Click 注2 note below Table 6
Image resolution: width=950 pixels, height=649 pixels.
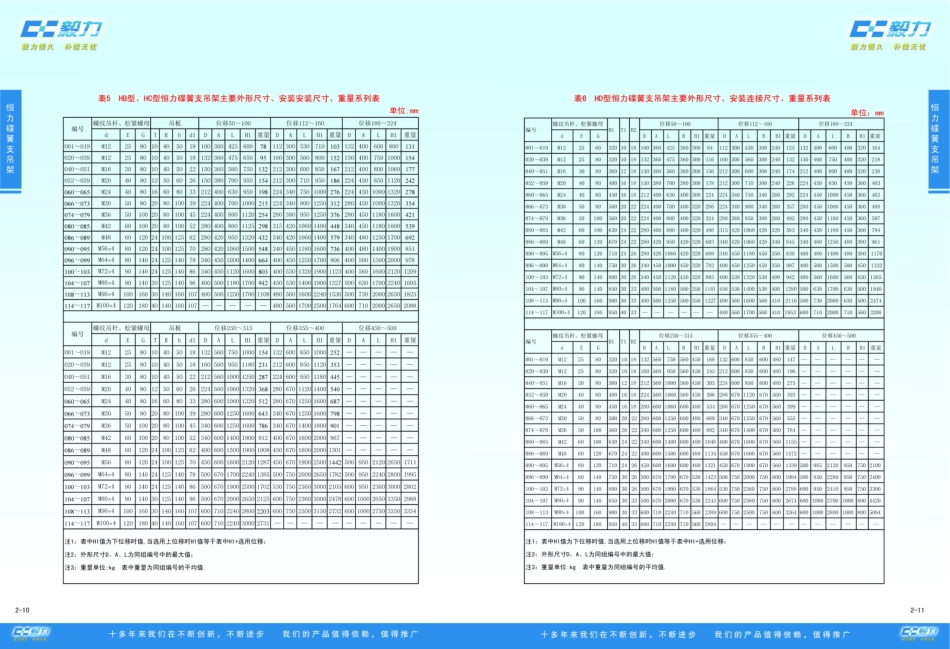(x=590, y=554)
